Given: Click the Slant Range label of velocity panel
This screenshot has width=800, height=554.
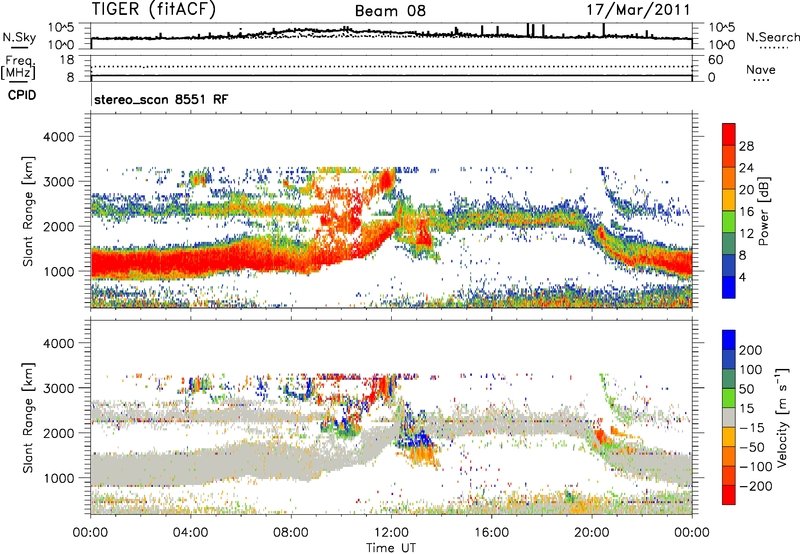Looking at the screenshot, I should point(28,418).
